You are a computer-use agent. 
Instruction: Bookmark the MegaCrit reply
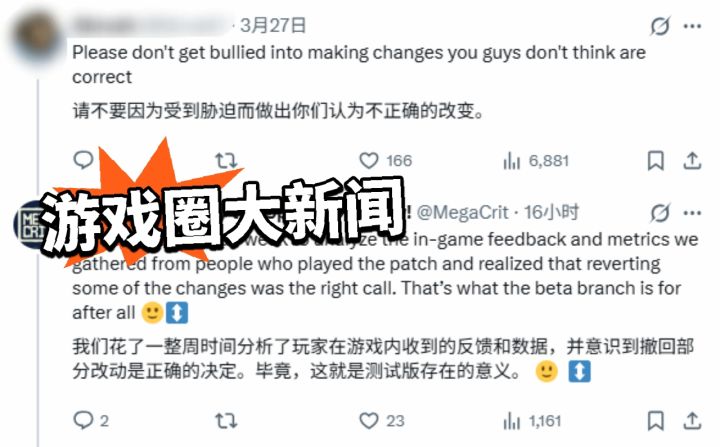pyautogui.click(x=655, y=420)
